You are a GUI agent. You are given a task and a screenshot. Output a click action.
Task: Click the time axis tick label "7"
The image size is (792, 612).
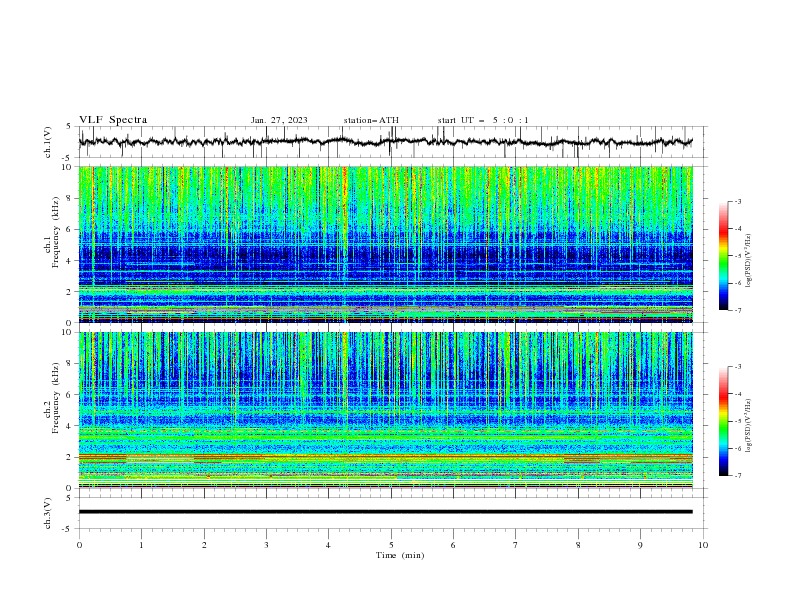pyautogui.click(x=516, y=545)
